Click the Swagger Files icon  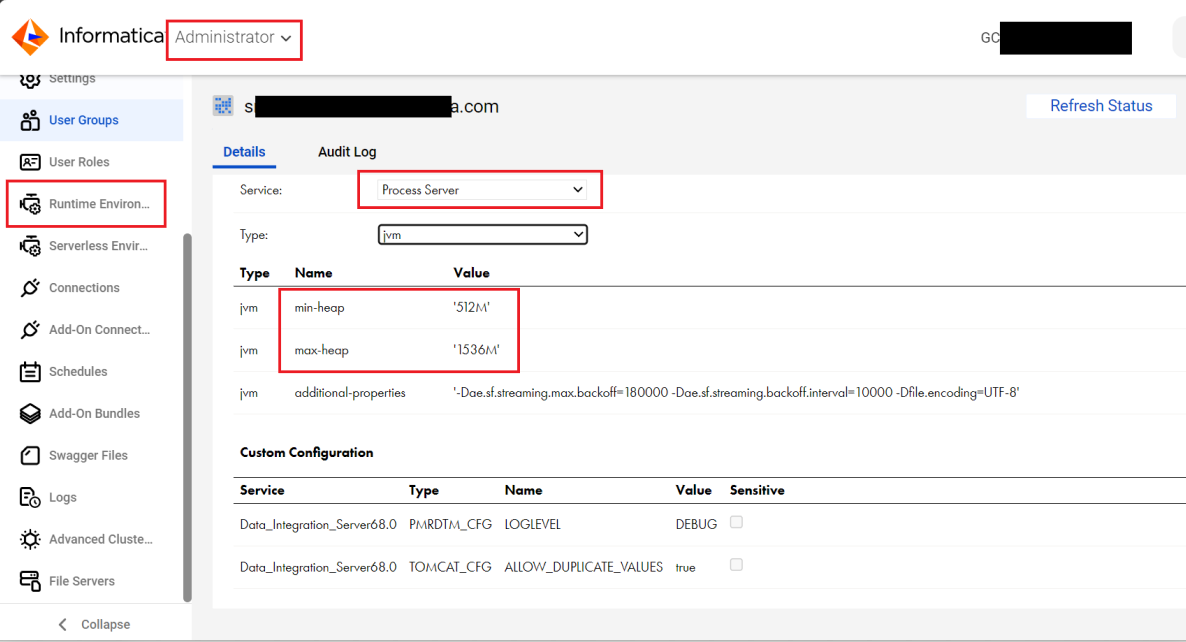pyautogui.click(x=30, y=455)
